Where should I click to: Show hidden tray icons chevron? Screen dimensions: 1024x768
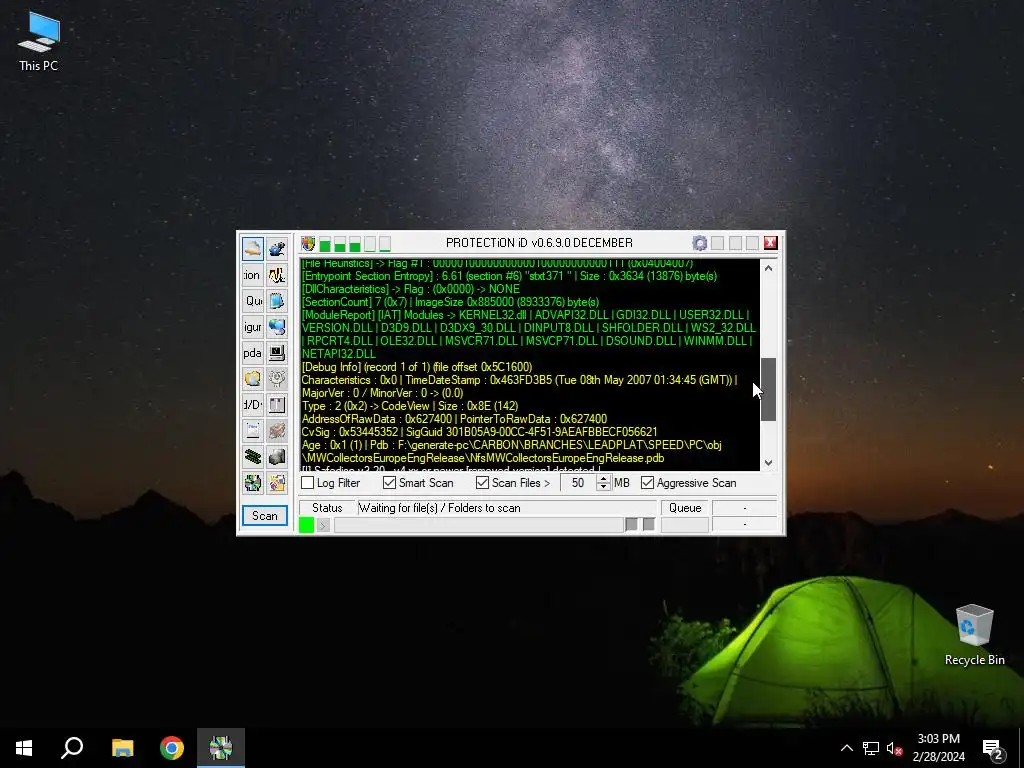[846, 748]
